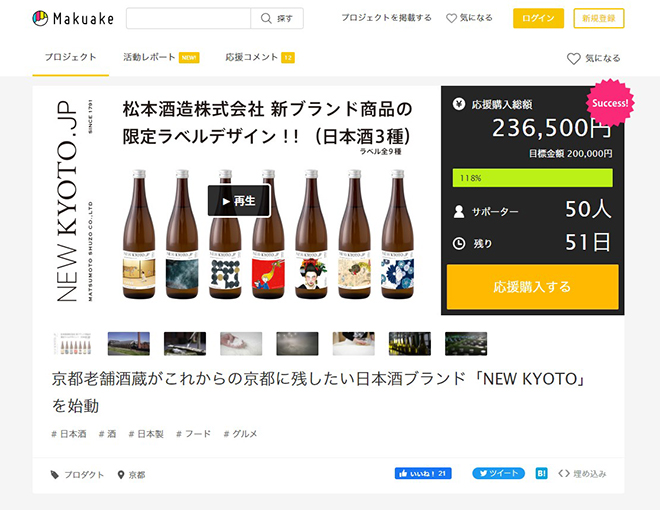Select the fifth gray thumbnail
Viewport: 660px width, 510px height.
pos(297,344)
